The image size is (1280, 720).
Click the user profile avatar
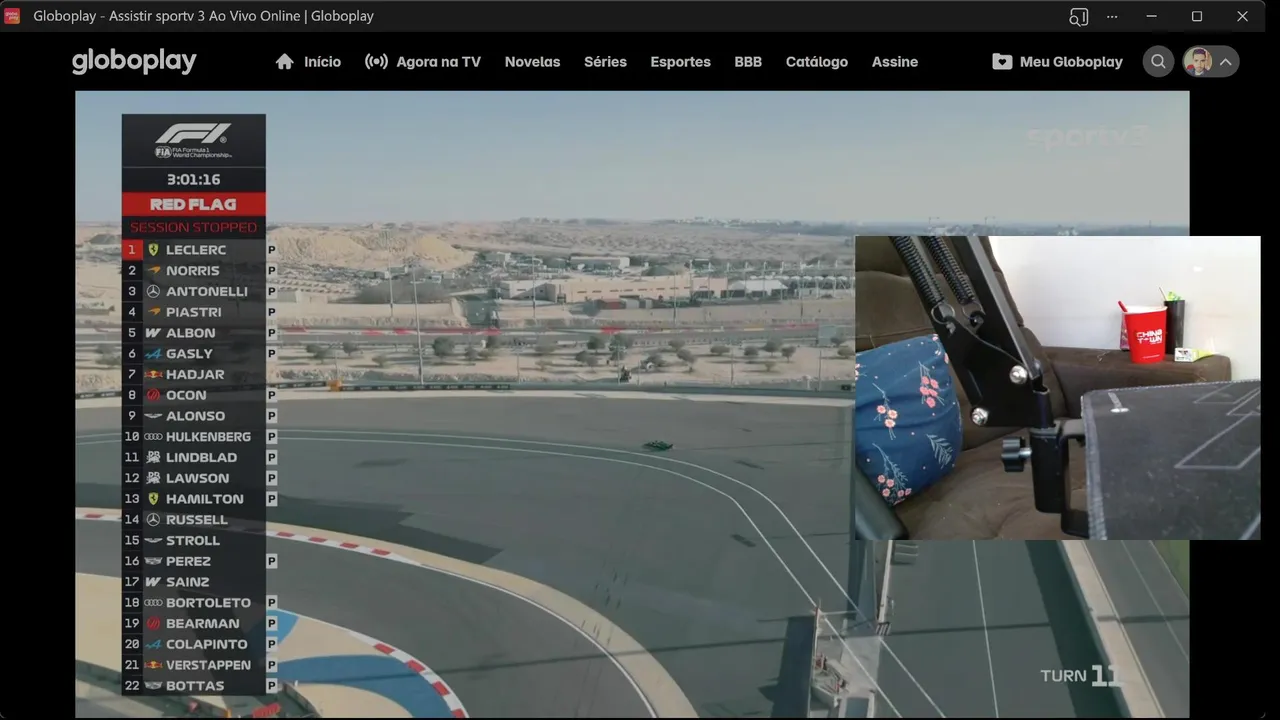pyautogui.click(x=1197, y=62)
